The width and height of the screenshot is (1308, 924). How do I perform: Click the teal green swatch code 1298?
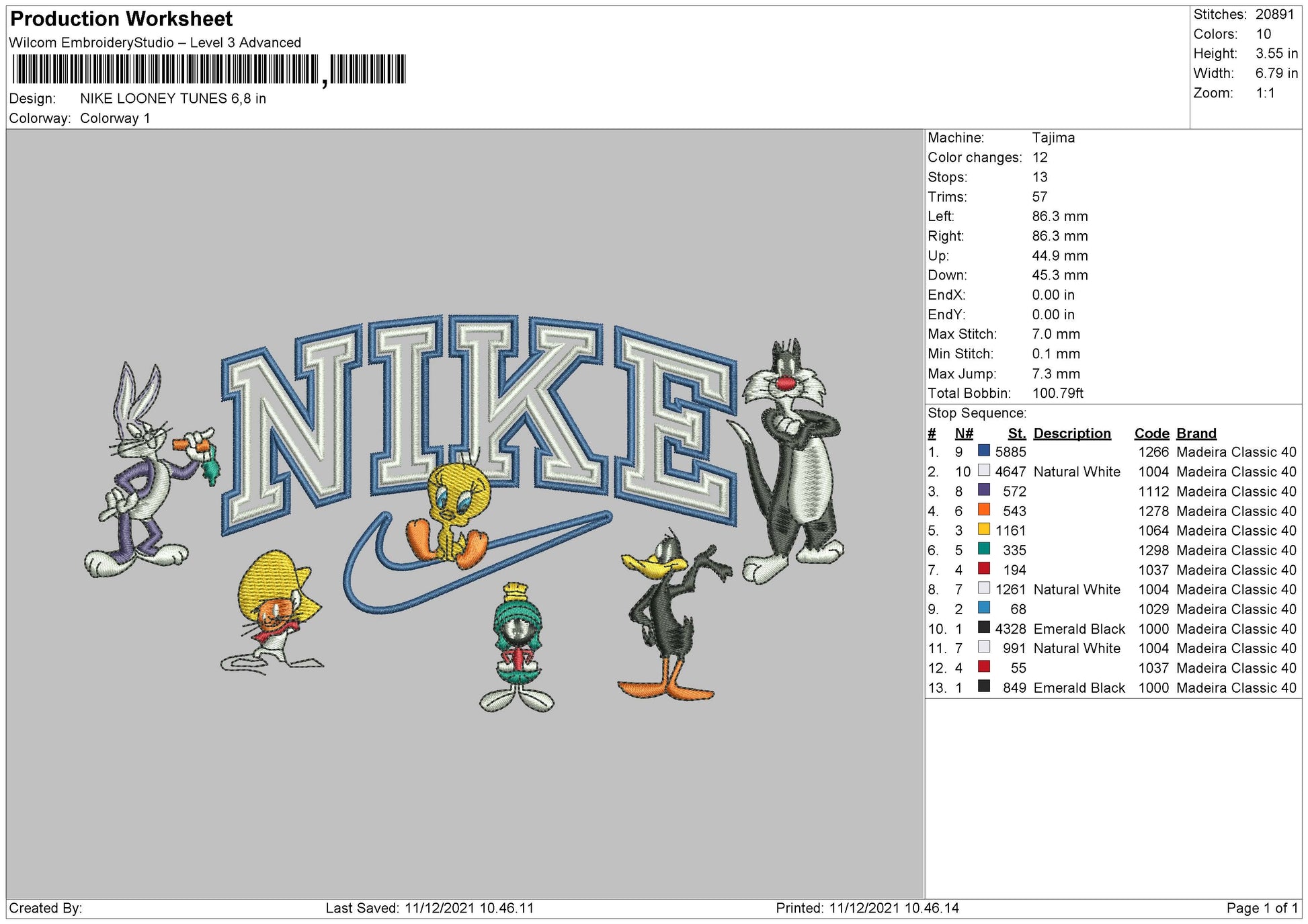983,549
